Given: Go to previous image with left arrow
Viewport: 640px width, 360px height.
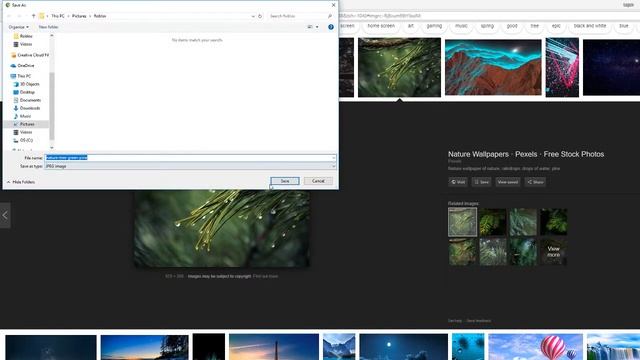Looking at the screenshot, I should (5, 216).
